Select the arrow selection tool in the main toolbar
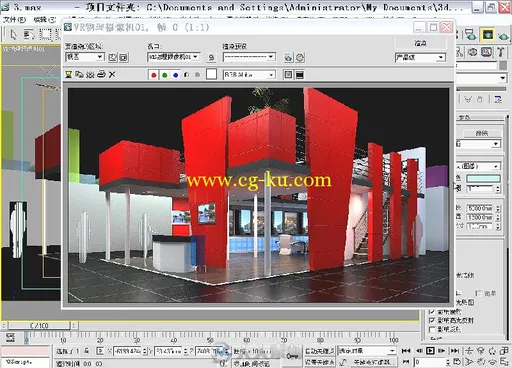The image size is (512, 368). [x=13, y=34]
